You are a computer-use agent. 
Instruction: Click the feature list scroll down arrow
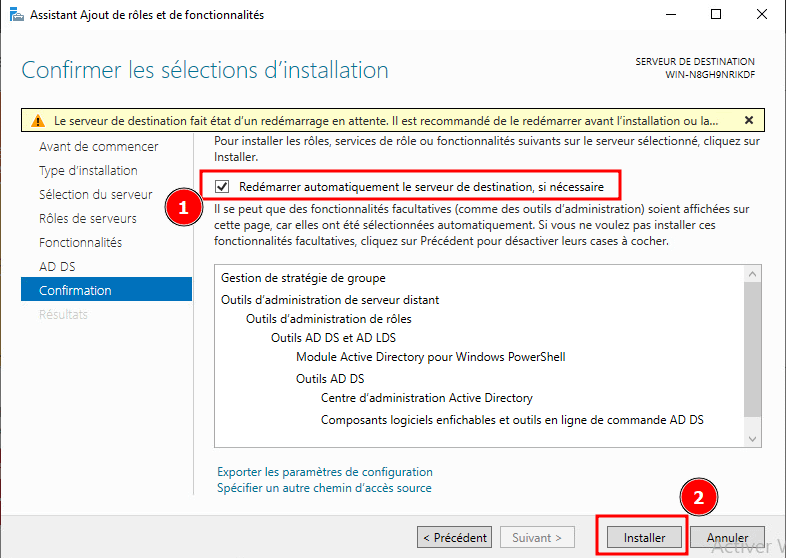[754, 439]
